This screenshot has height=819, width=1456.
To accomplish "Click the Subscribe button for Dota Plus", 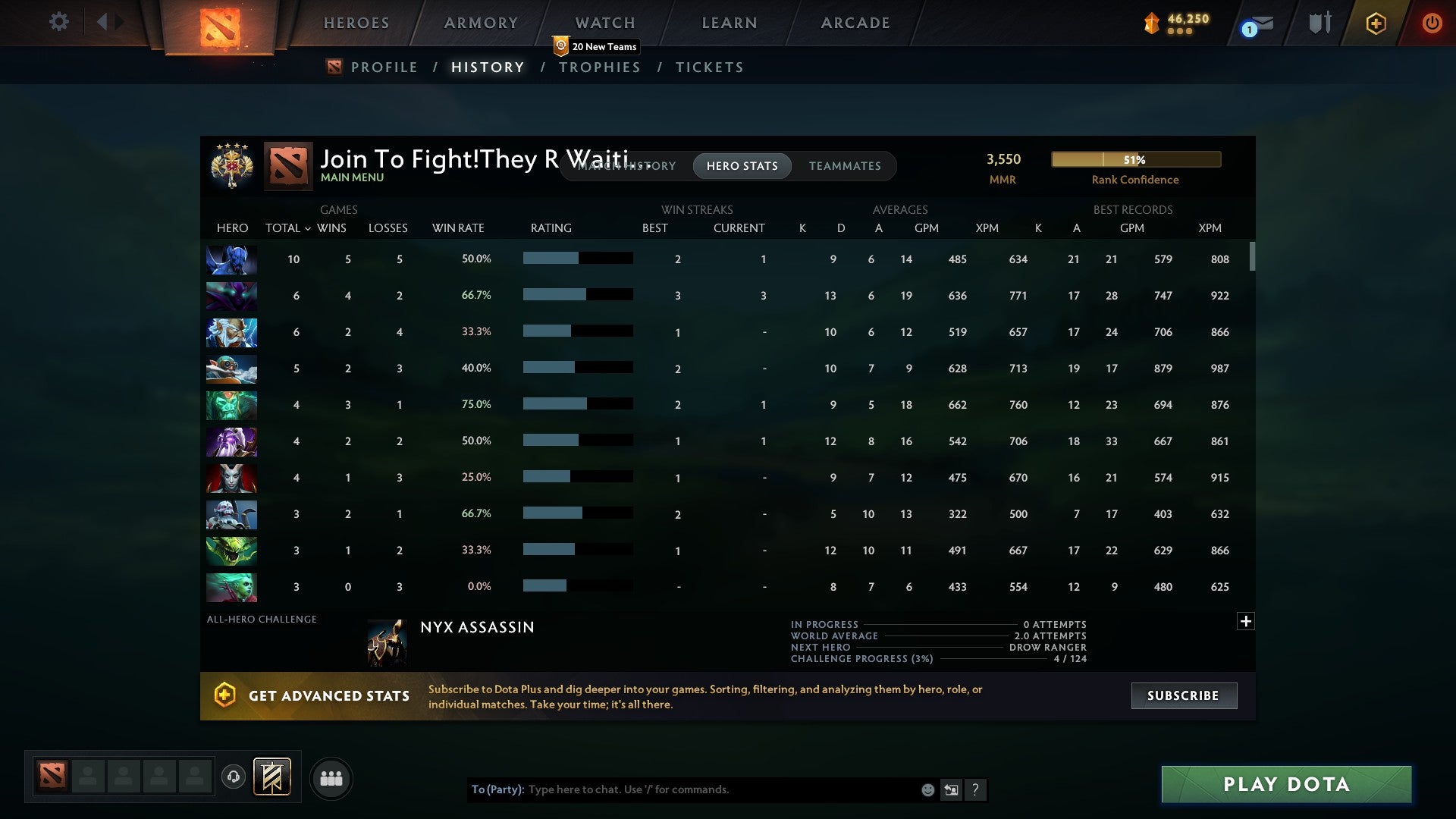I will [x=1183, y=695].
